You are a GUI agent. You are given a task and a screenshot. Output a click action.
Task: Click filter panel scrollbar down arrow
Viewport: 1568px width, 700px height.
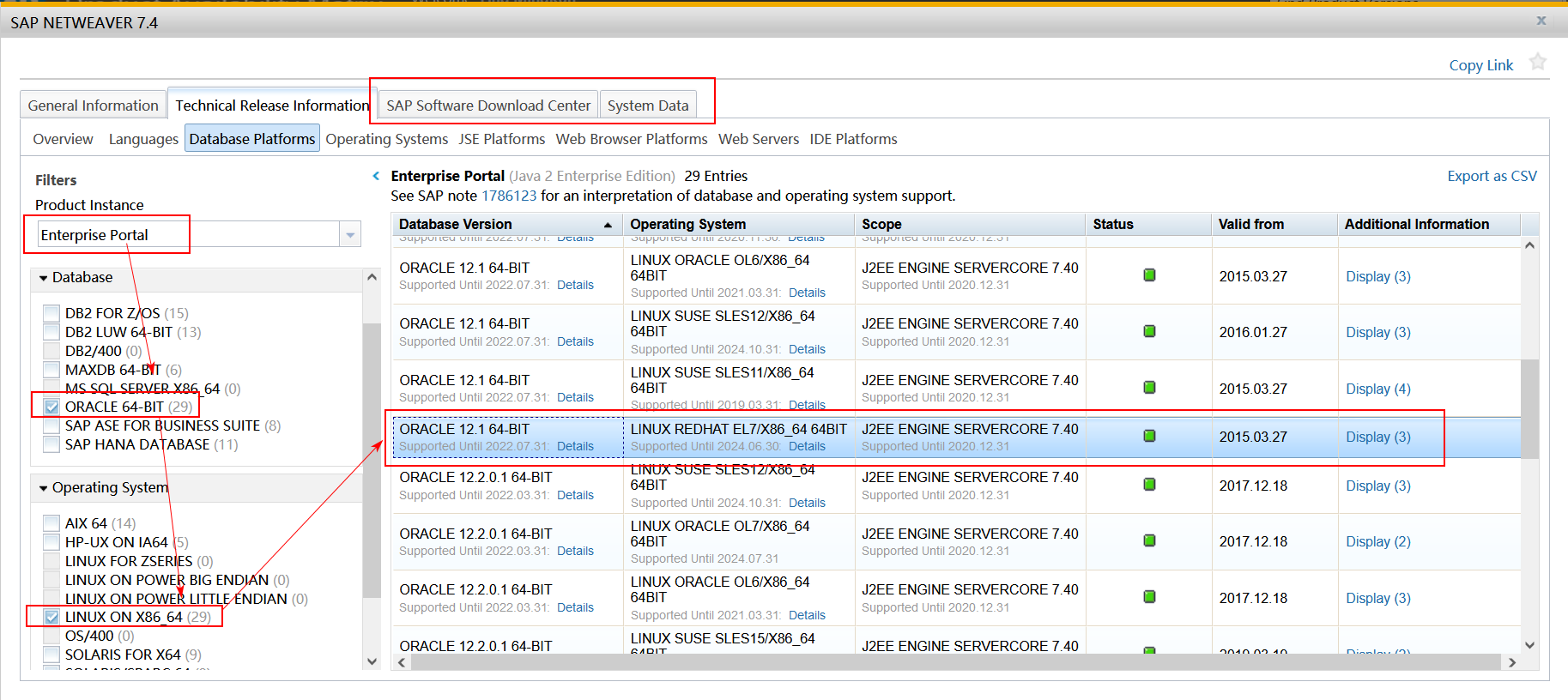click(x=372, y=661)
